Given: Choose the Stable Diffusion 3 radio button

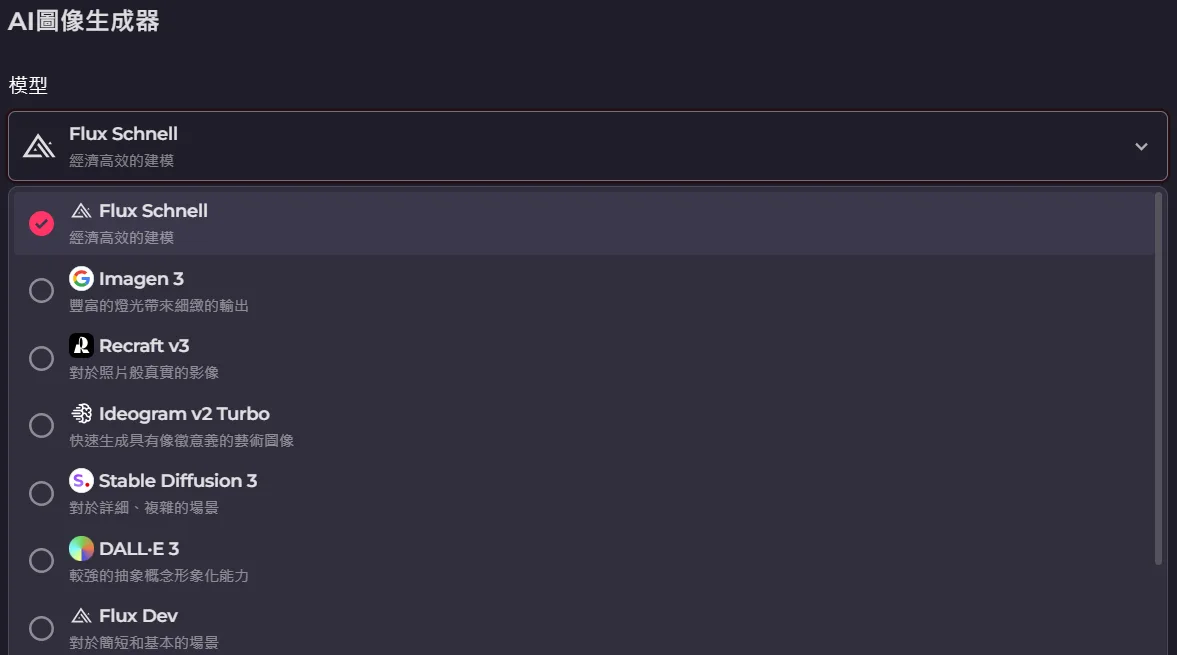Looking at the screenshot, I should 41,493.
